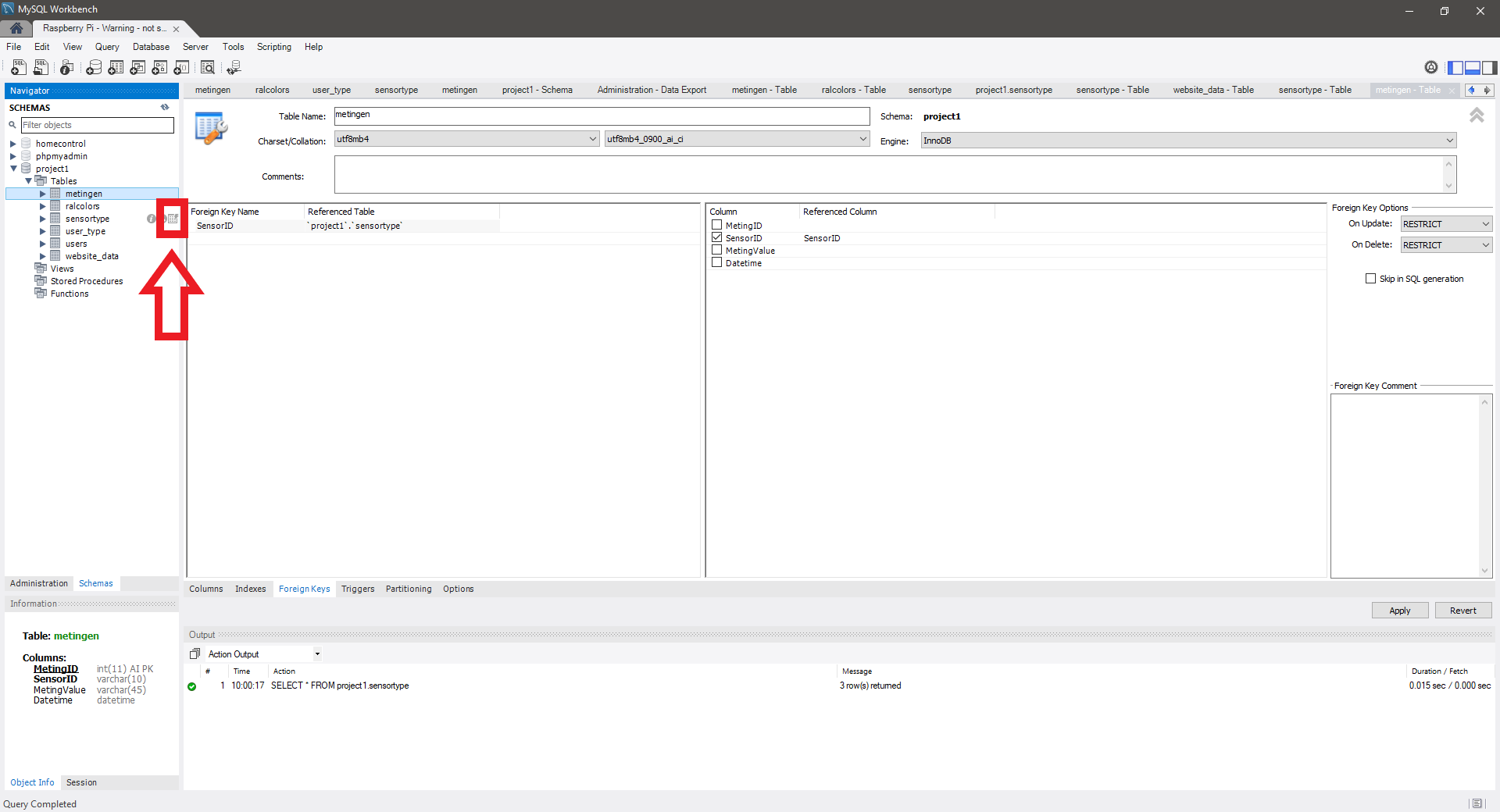Open sensortype table data grid icon
The image size is (1500, 812).
click(x=173, y=219)
